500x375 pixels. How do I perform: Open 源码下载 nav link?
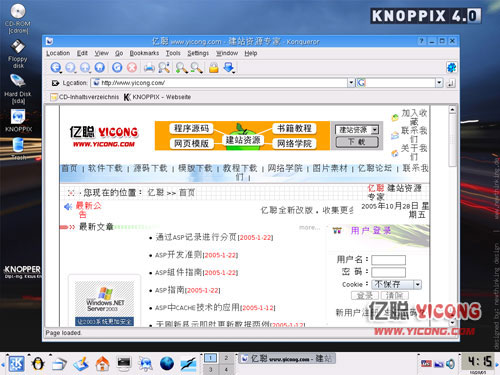click(150, 168)
